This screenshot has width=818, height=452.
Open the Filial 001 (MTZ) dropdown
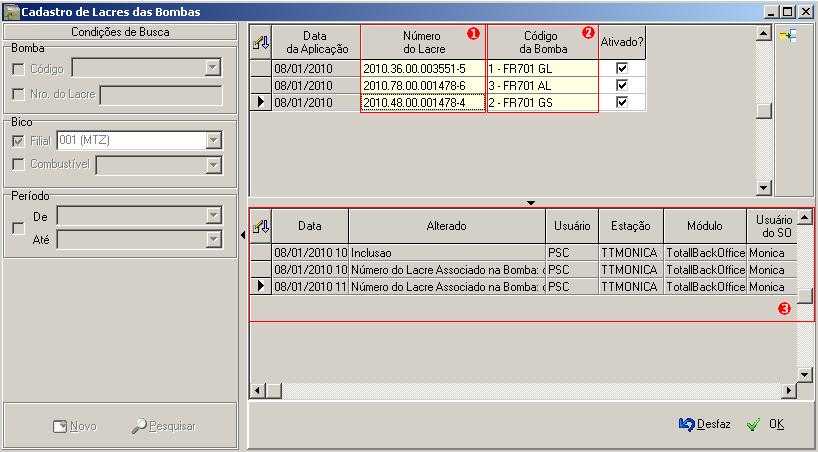click(x=213, y=141)
